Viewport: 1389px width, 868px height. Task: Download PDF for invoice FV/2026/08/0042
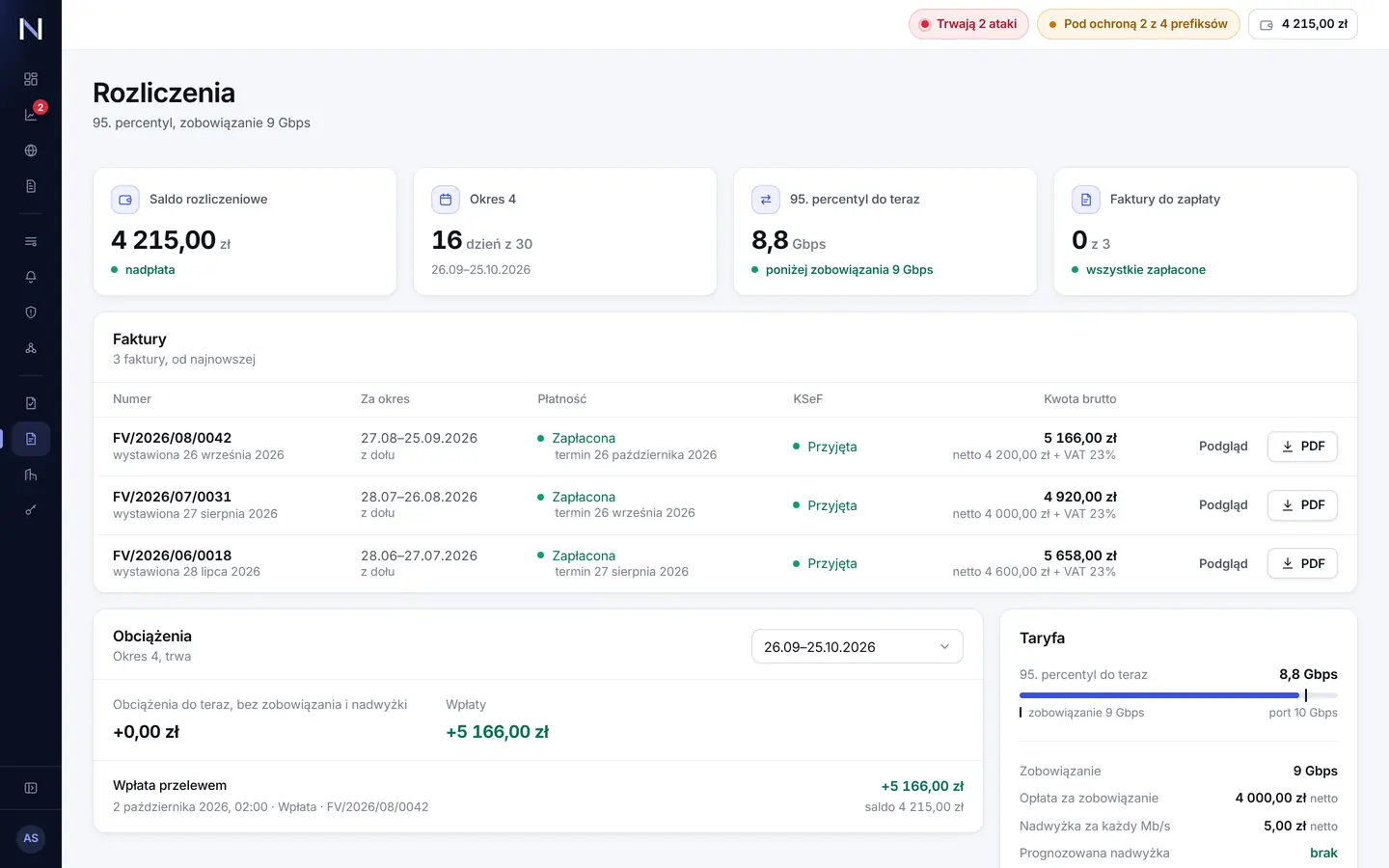coord(1302,447)
